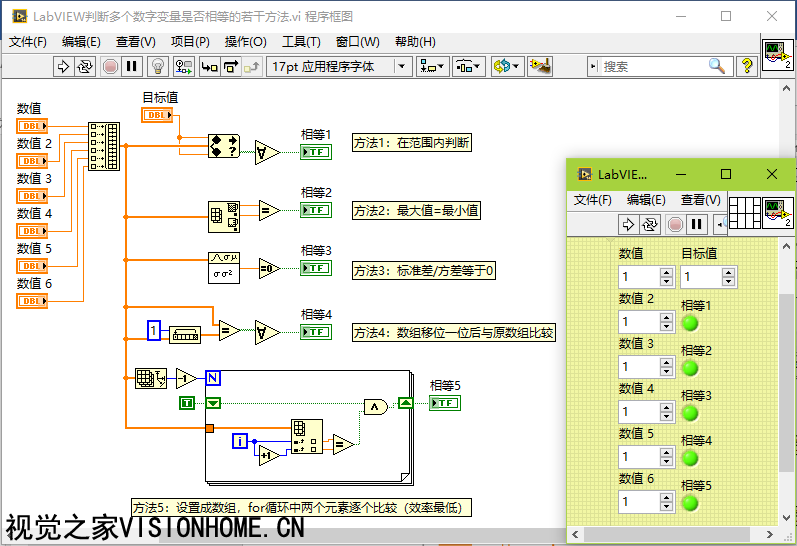Image resolution: width=797 pixels, height=546 pixels.
Task: Click the front panel connector pane grid
Action: point(743,213)
